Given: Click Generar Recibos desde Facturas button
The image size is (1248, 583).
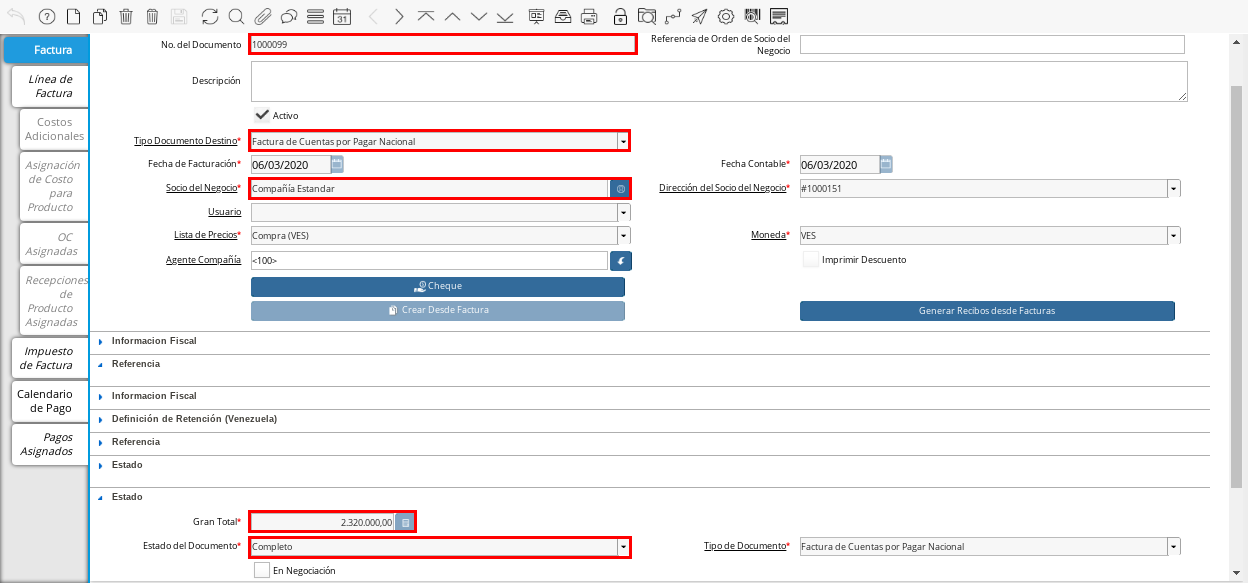Looking at the screenshot, I should point(987,311).
